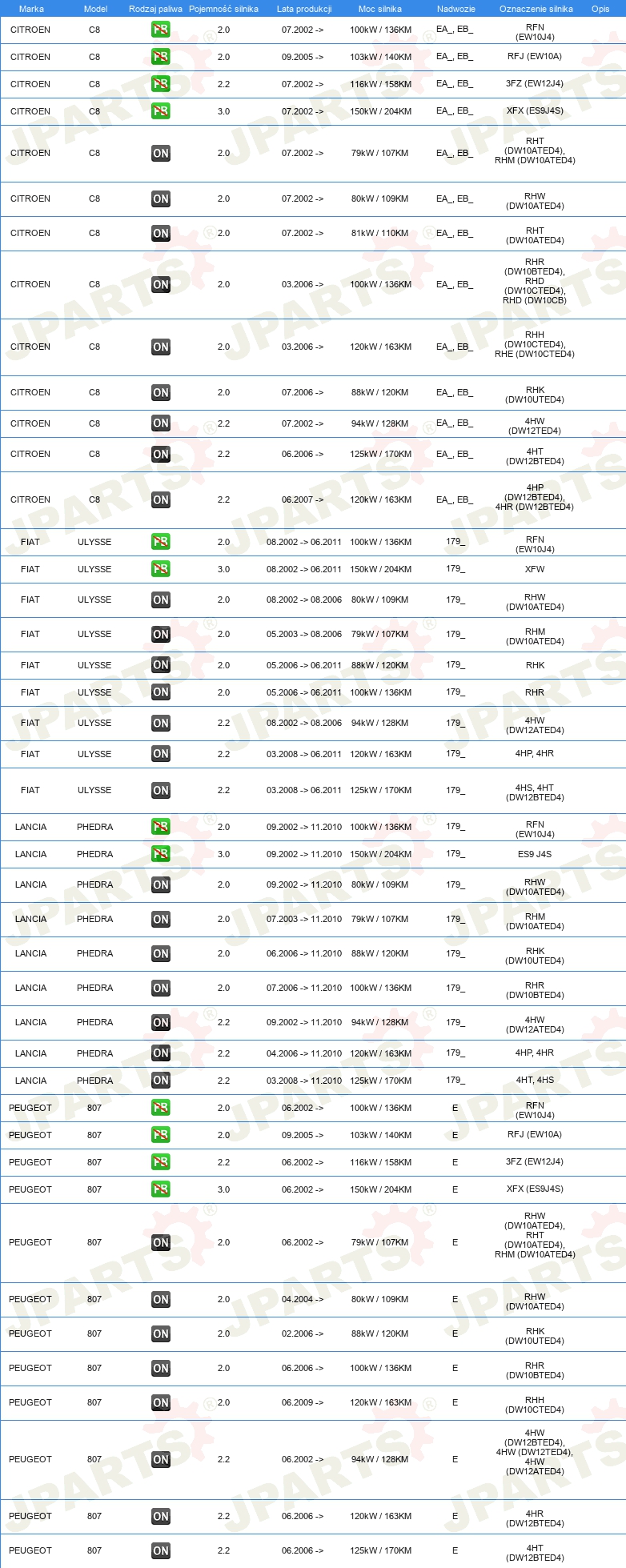Image resolution: width=626 pixels, height=1568 pixels.
Task: Click ULYSSE in the 4HP, 4HR row
Action: tap(94, 754)
